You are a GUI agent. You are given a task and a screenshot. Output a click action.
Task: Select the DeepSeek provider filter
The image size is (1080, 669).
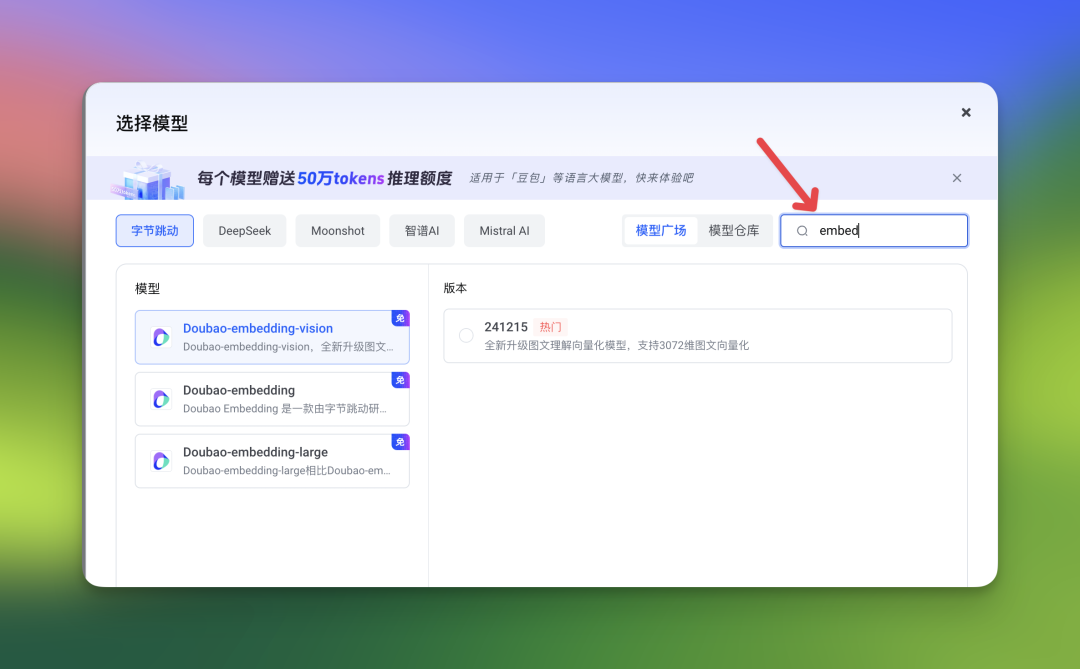coord(245,231)
